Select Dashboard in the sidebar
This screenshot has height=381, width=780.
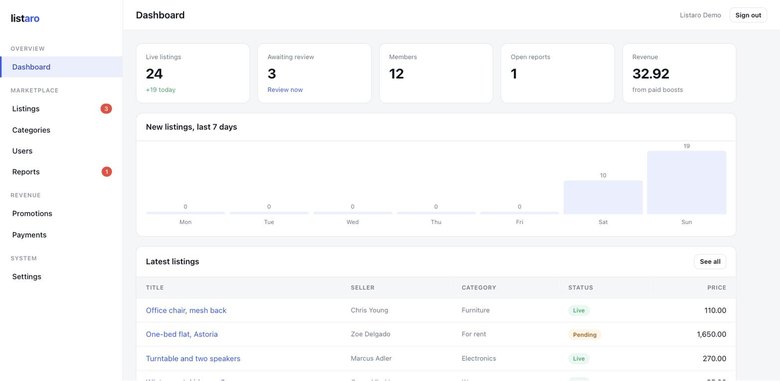click(x=61, y=67)
